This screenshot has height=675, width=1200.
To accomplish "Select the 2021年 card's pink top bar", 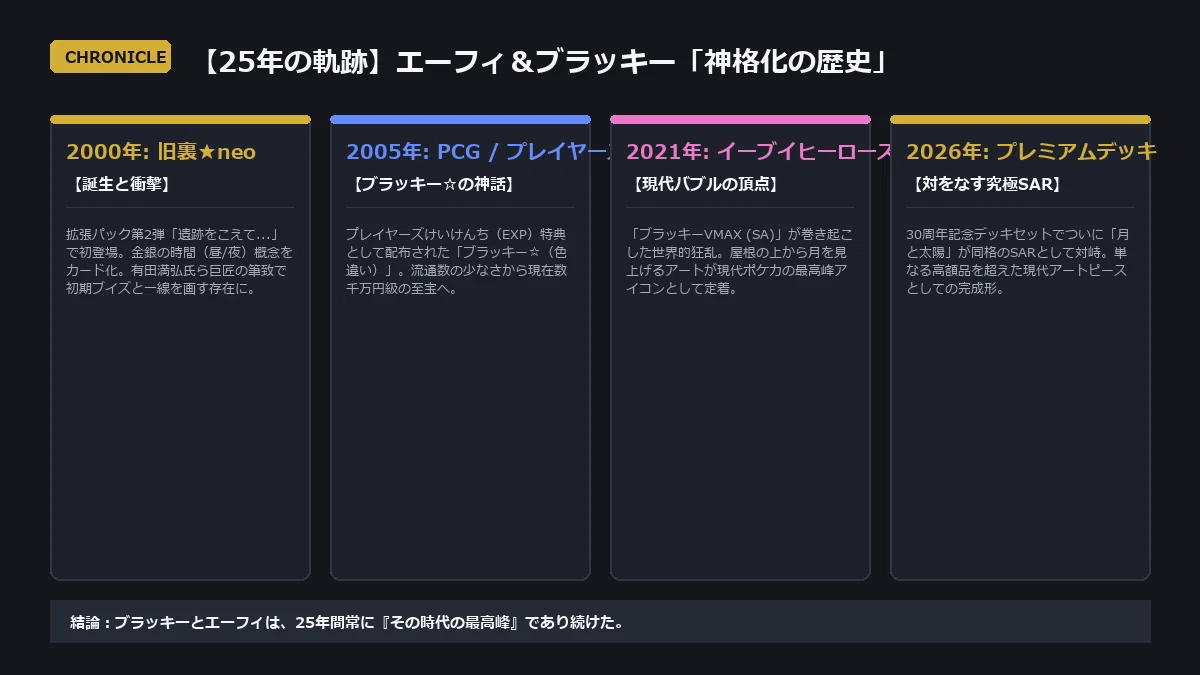I will (x=740, y=119).
